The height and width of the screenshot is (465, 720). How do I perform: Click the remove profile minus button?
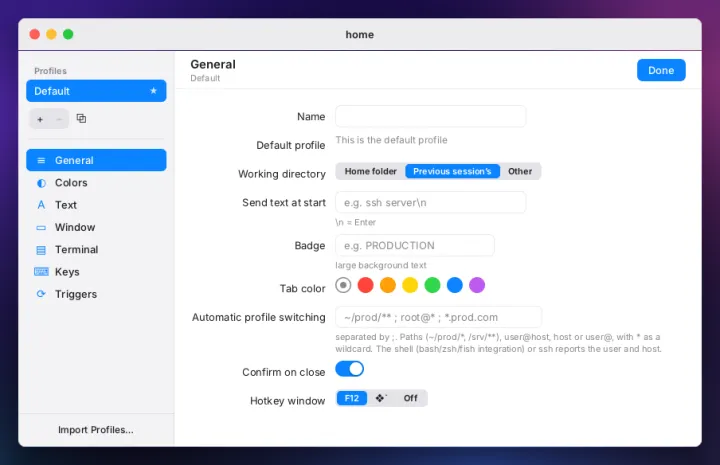tap(59, 119)
